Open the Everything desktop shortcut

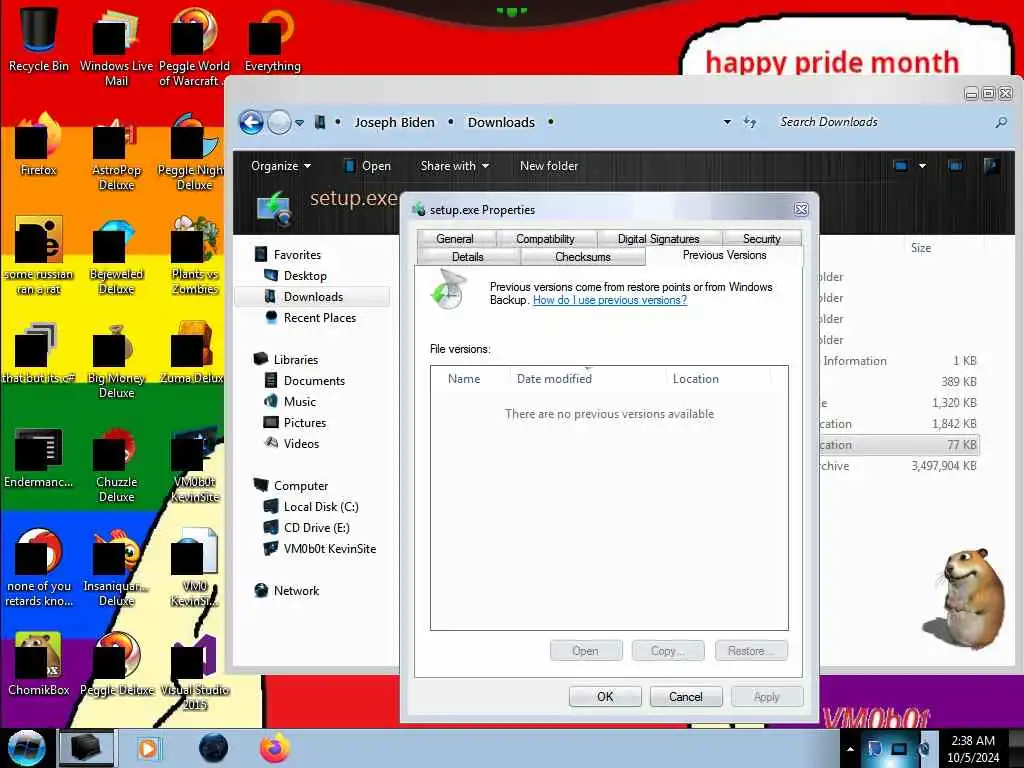272,40
